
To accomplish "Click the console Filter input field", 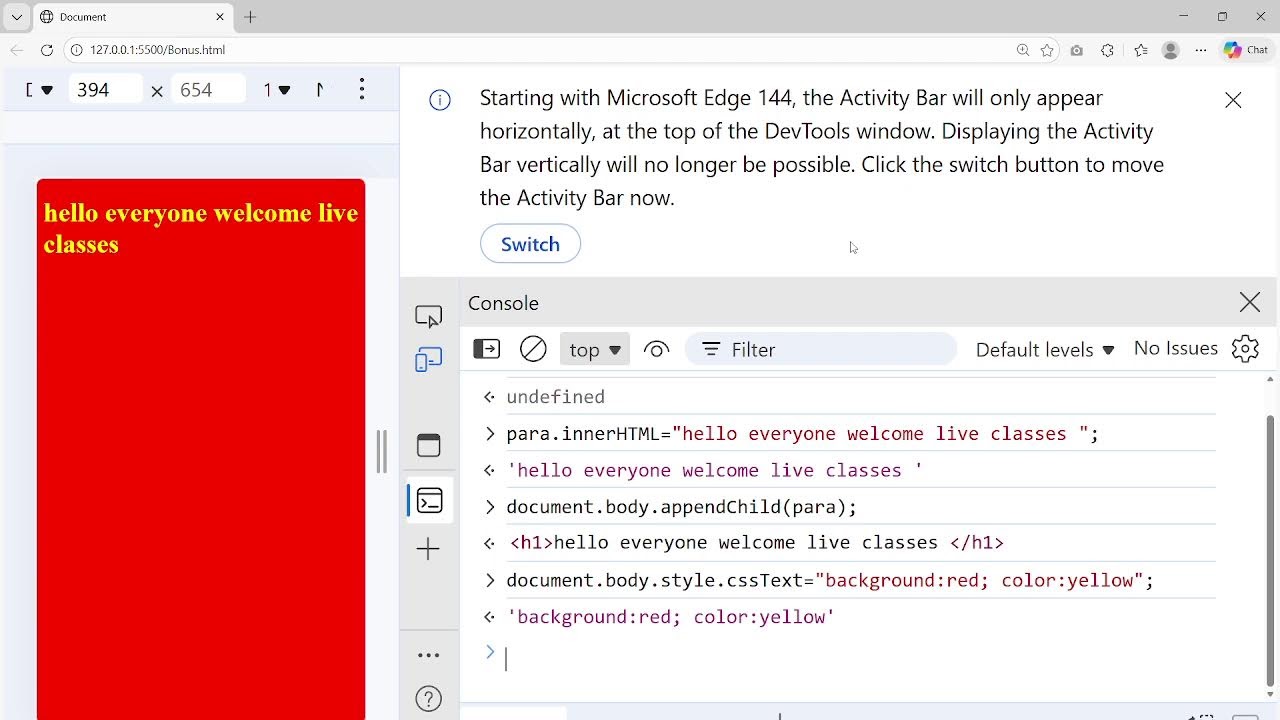I will 820,350.
